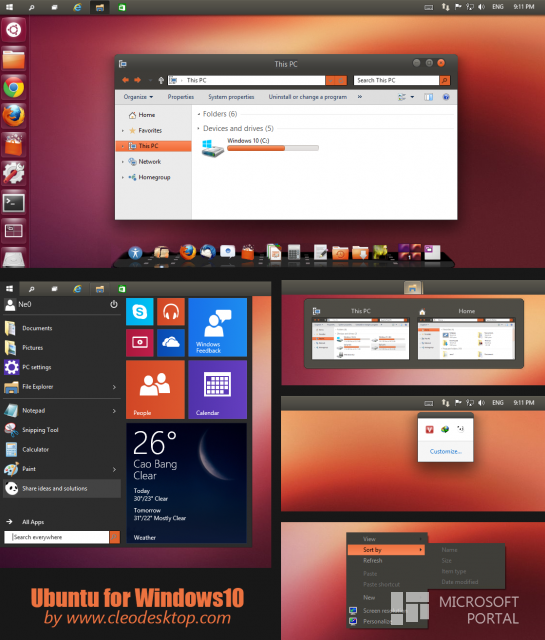Viewport: 545px width, 640px height.
Task: Click the Search everywhere box in Start menu
Action: pyautogui.click(x=57, y=537)
